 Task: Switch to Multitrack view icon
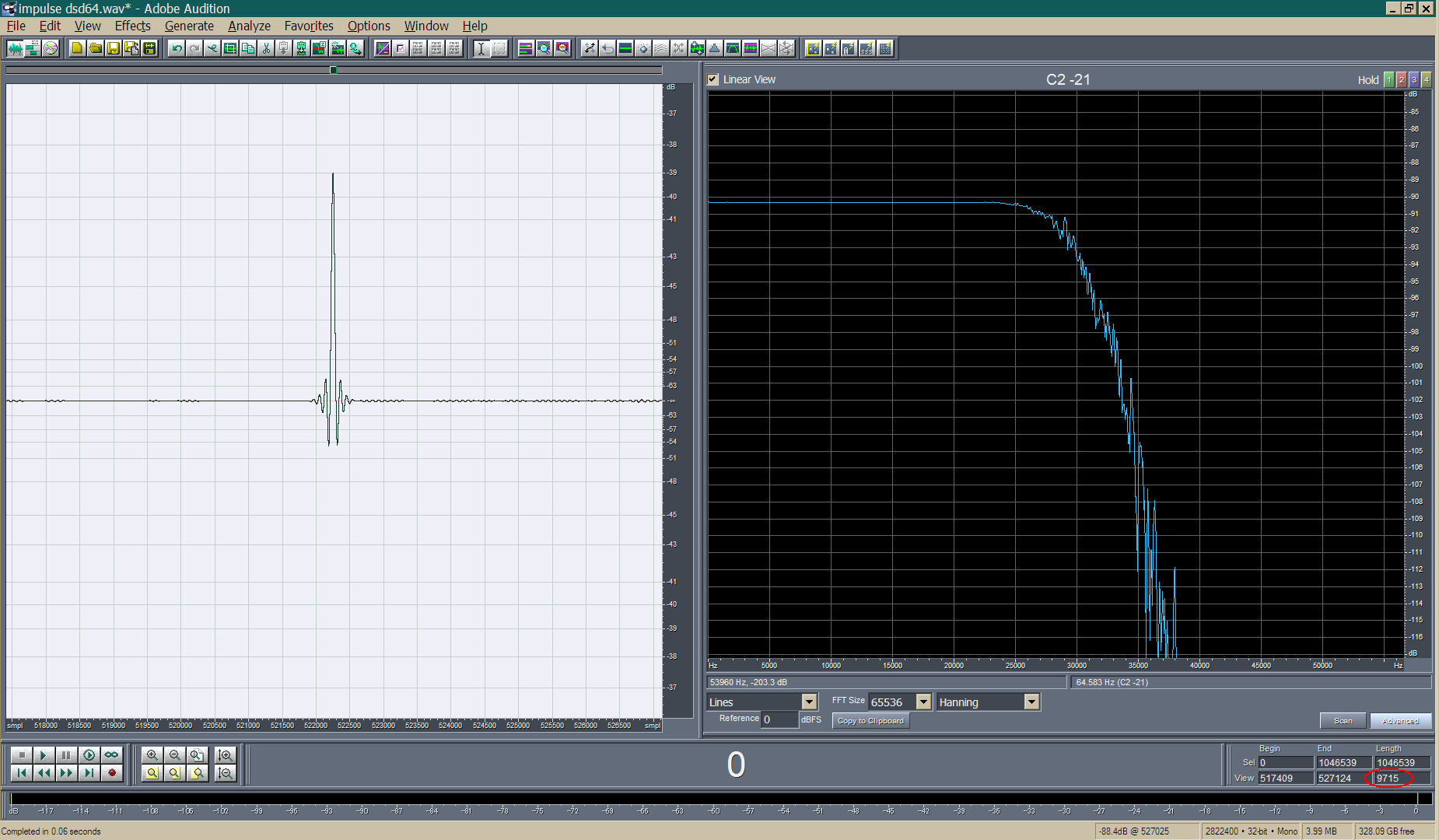click(33, 48)
